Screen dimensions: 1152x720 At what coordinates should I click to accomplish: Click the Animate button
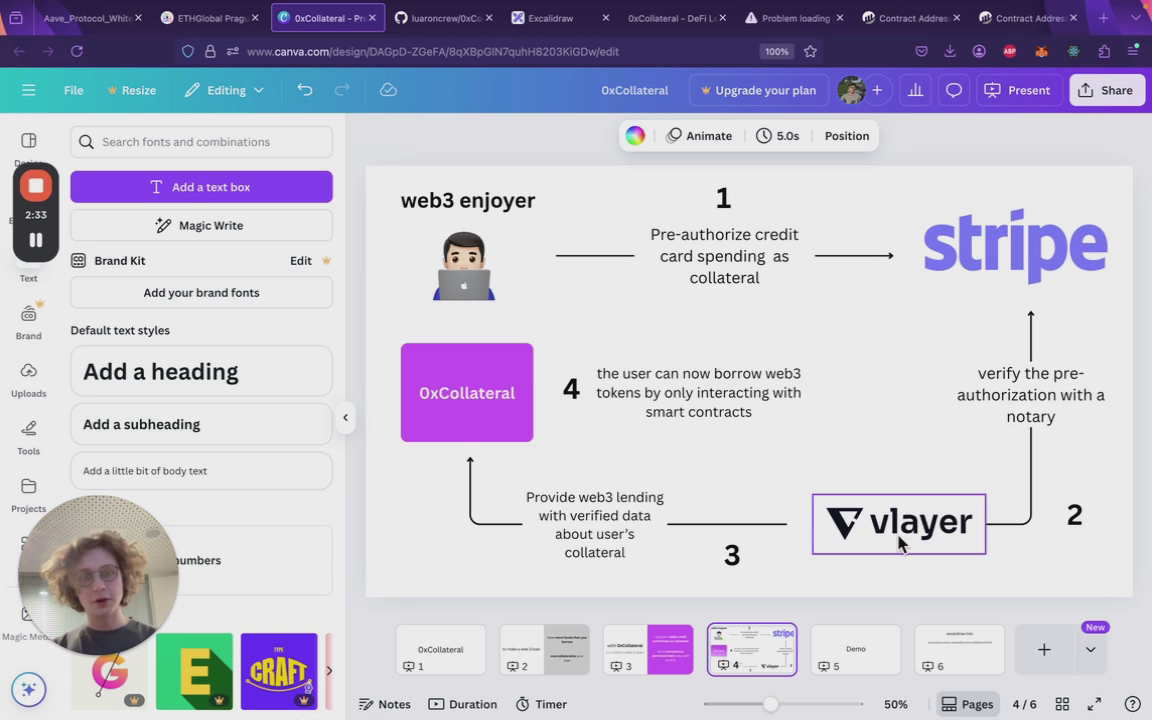[699, 136]
